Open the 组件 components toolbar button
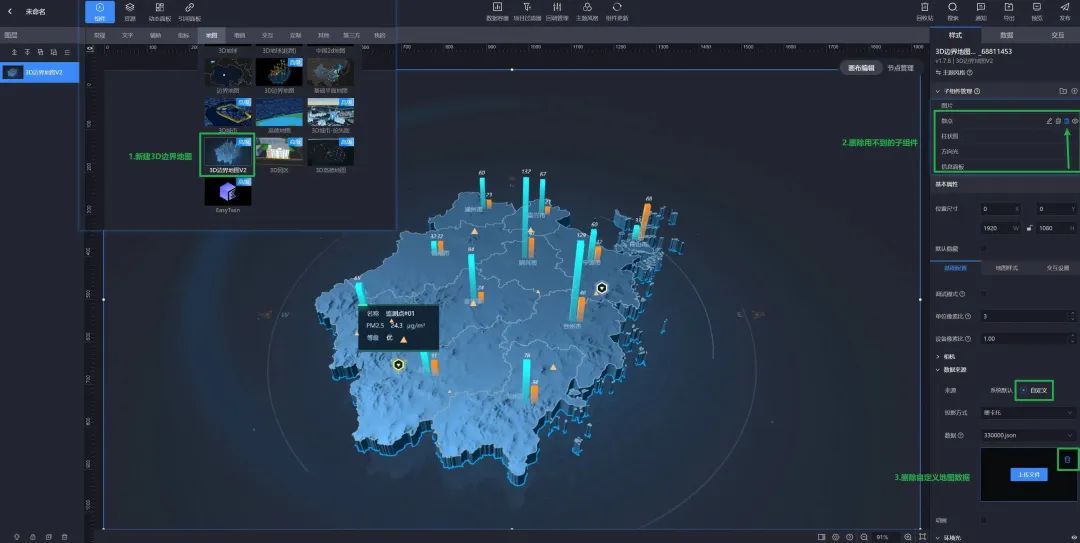This screenshot has height=543, width=1080. click(100, 12)
